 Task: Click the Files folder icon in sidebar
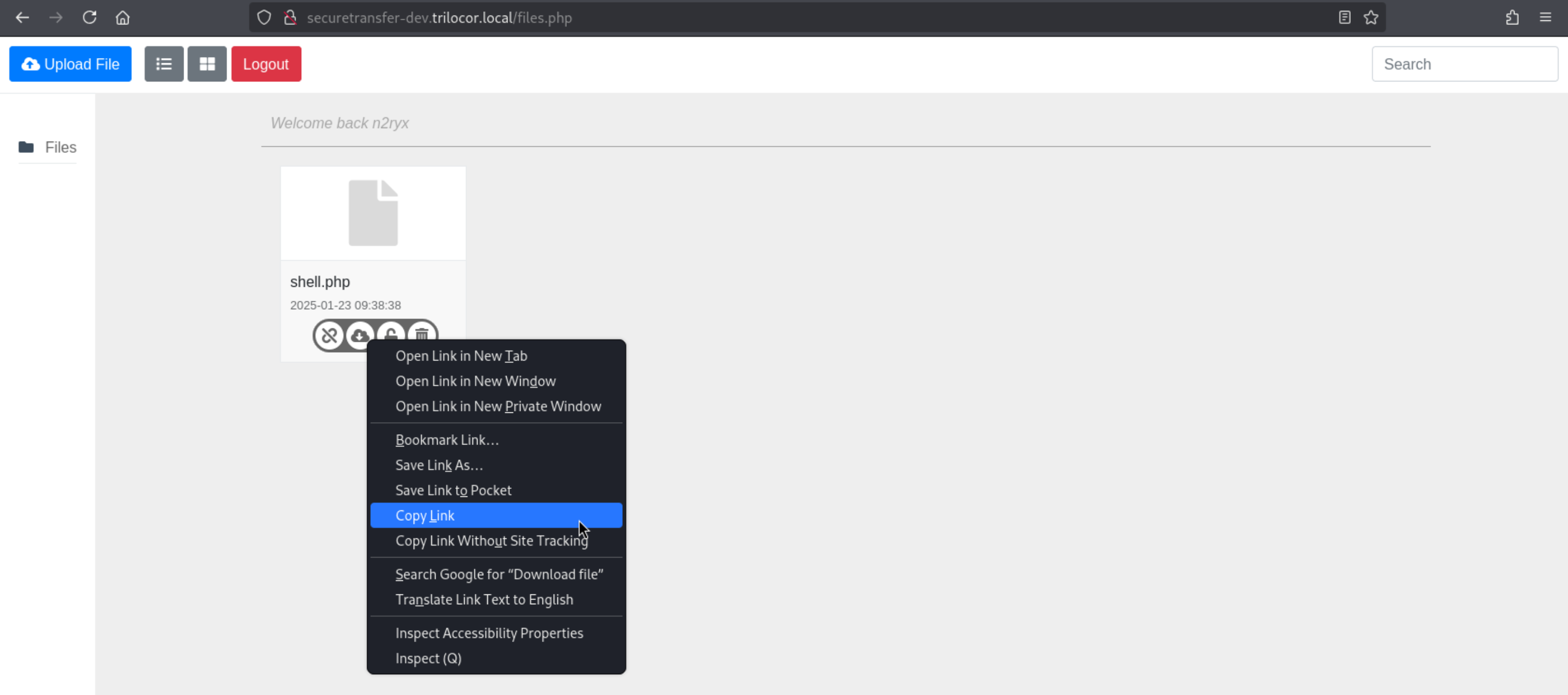point(26,147)
